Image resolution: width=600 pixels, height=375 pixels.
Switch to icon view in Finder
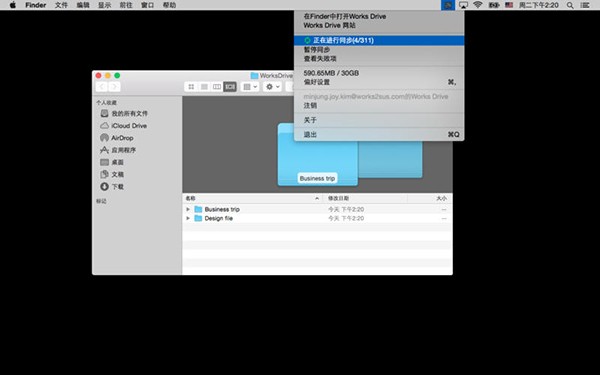pyautogui.click(x=191, y=87)
